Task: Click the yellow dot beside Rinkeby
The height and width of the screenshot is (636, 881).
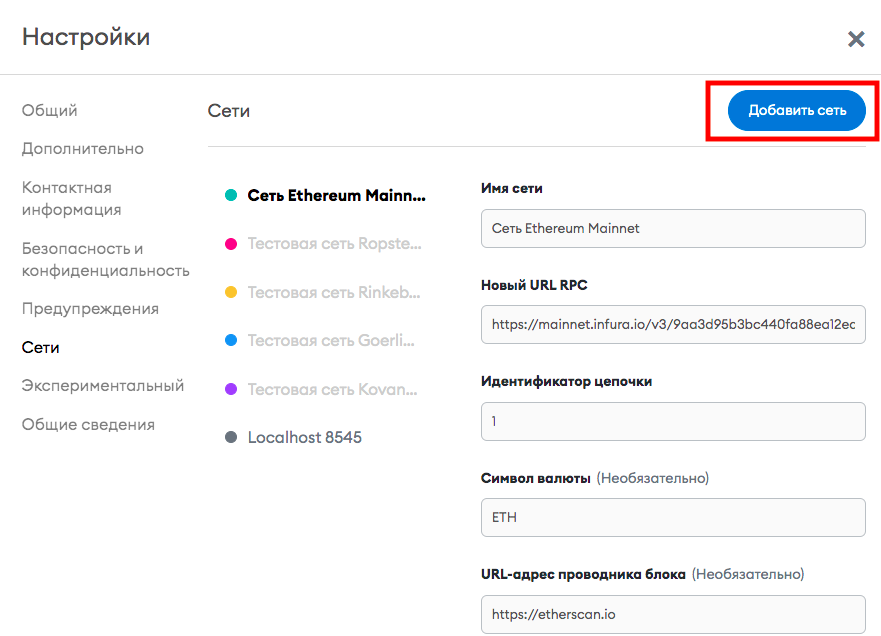Action: click(231, 292)
